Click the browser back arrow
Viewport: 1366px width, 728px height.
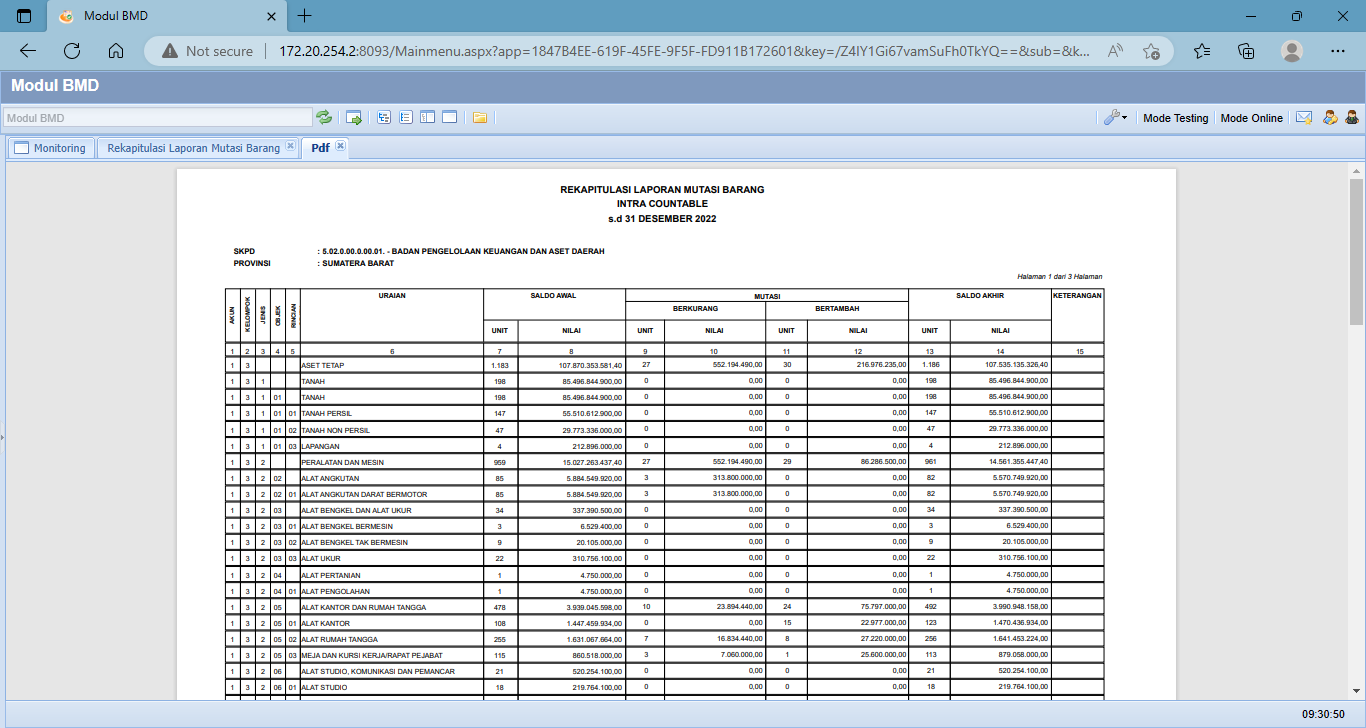click(x=28, y=51)
